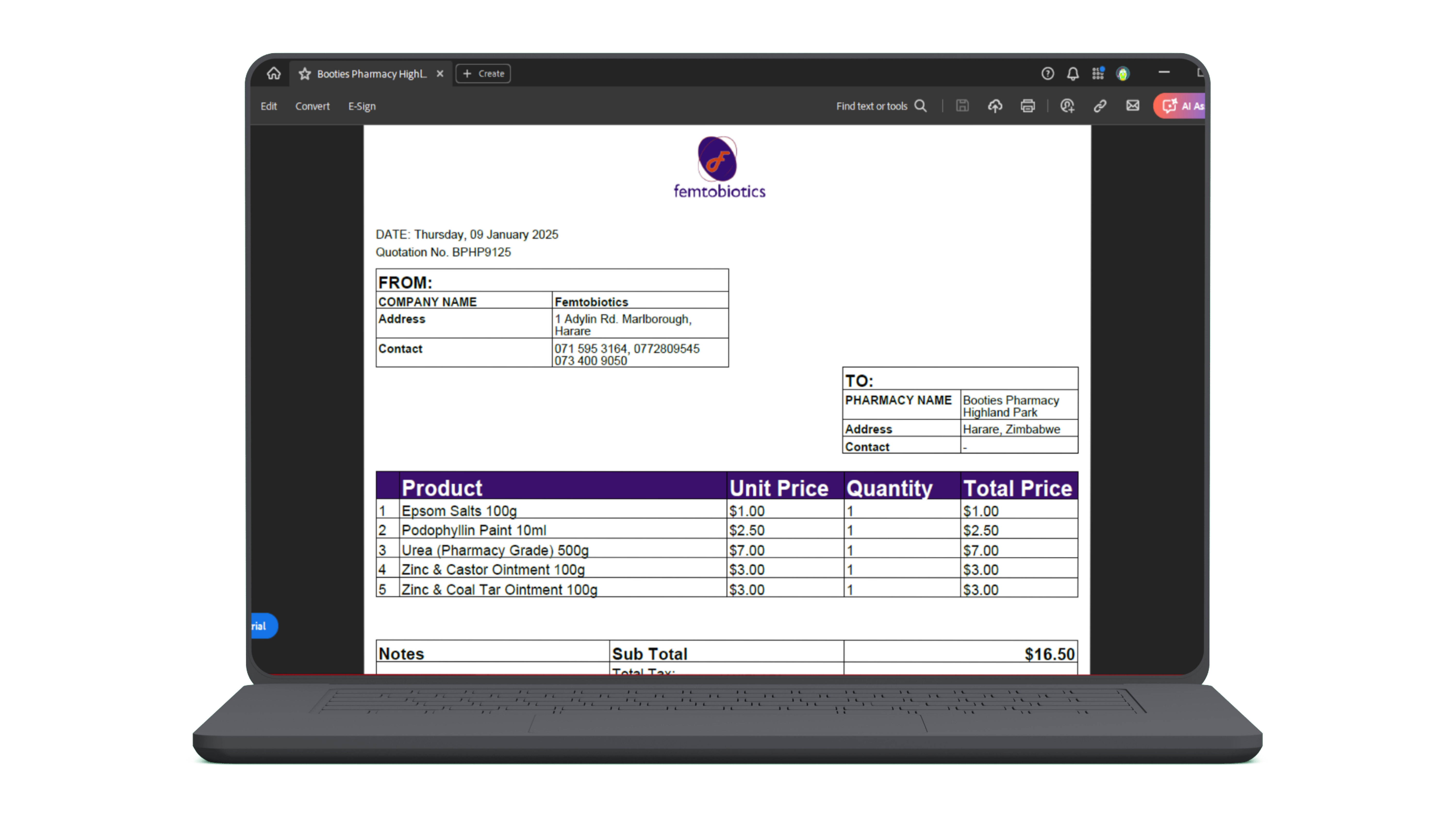Create a new document with Create button

point(483,74)
